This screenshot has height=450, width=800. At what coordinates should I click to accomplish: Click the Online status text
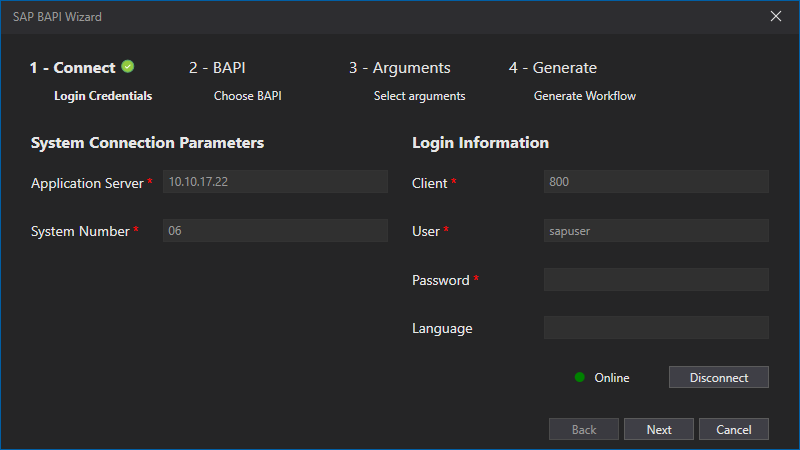pyautogui.click(x=612, y=378)
